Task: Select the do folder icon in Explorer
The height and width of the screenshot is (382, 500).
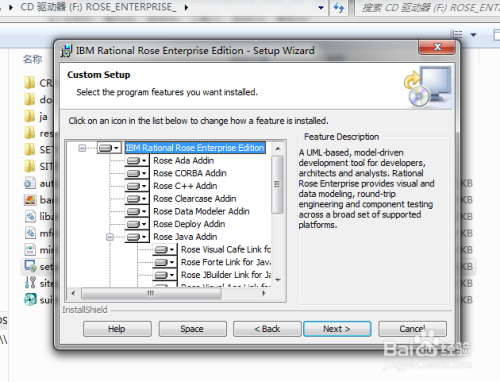Action: pos(29,99)
